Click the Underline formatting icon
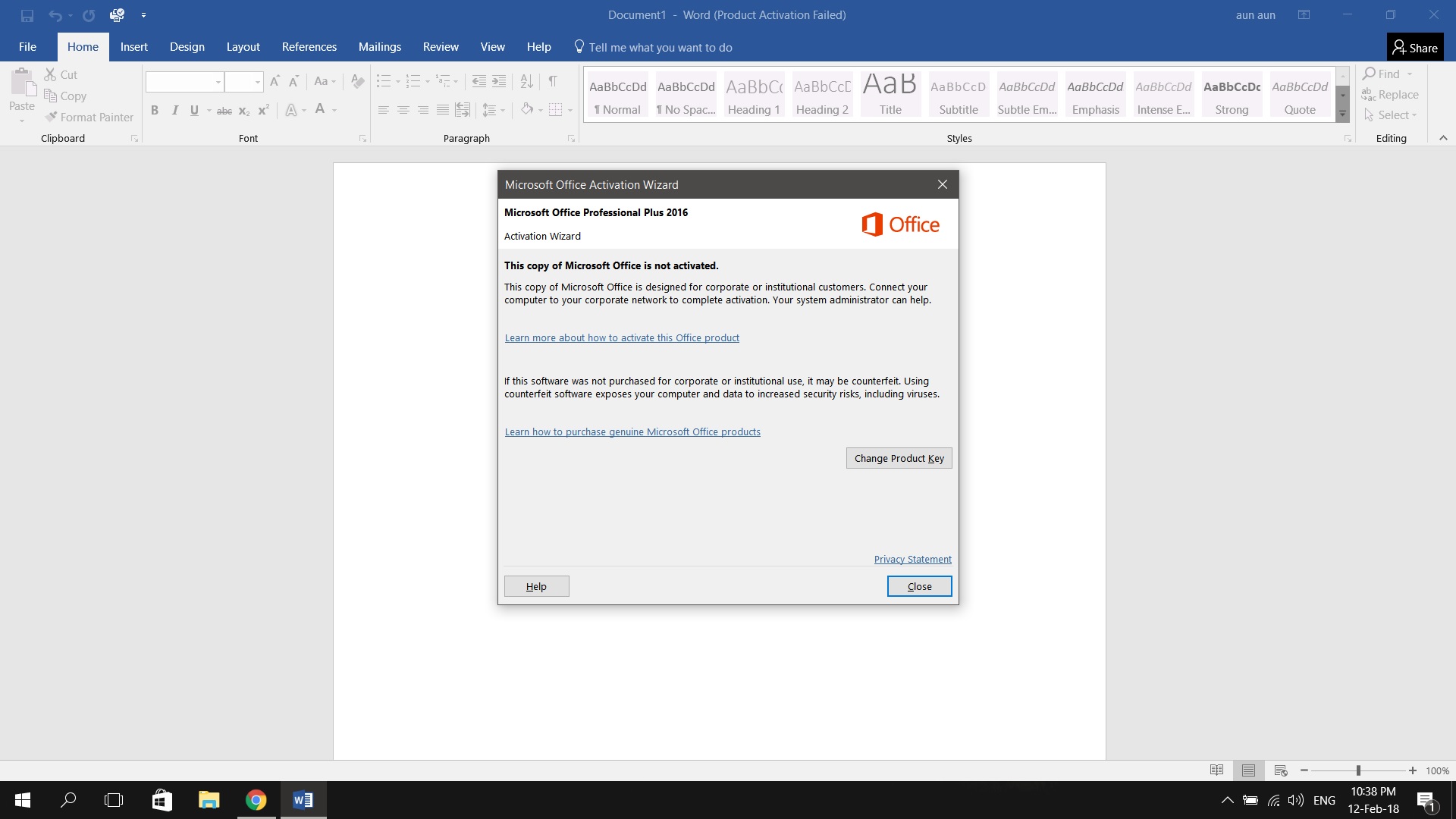1456x819 pixels. [x=193, y=110]
